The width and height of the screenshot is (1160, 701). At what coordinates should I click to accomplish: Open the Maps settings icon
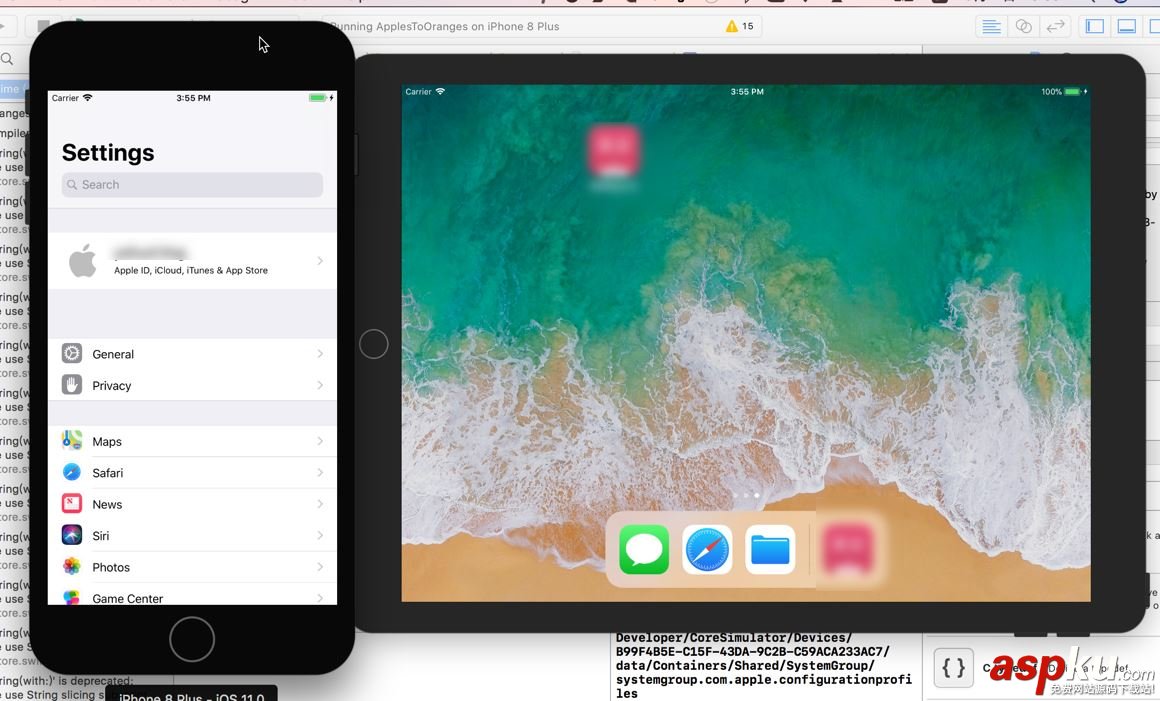click(71, 440)
